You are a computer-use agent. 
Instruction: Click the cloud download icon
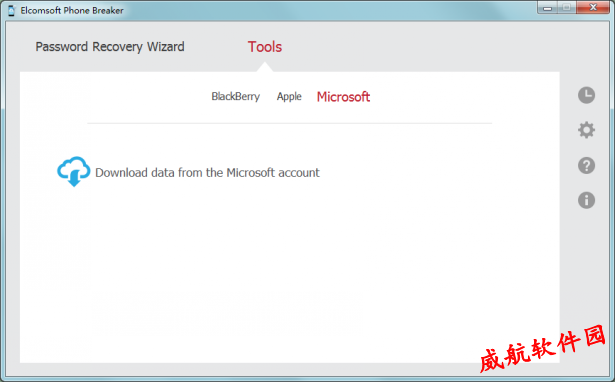tap(73, 172)
